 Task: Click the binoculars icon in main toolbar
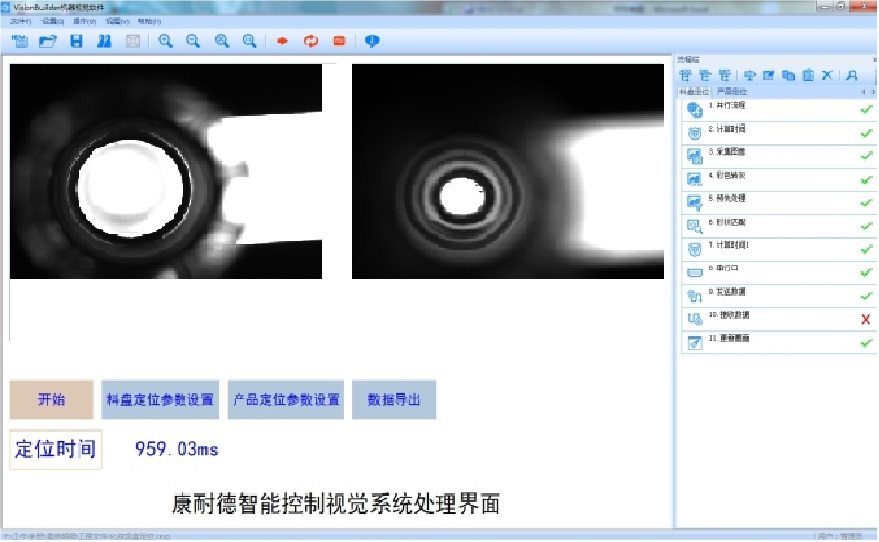pyautogui.click(x=103, y=42)
